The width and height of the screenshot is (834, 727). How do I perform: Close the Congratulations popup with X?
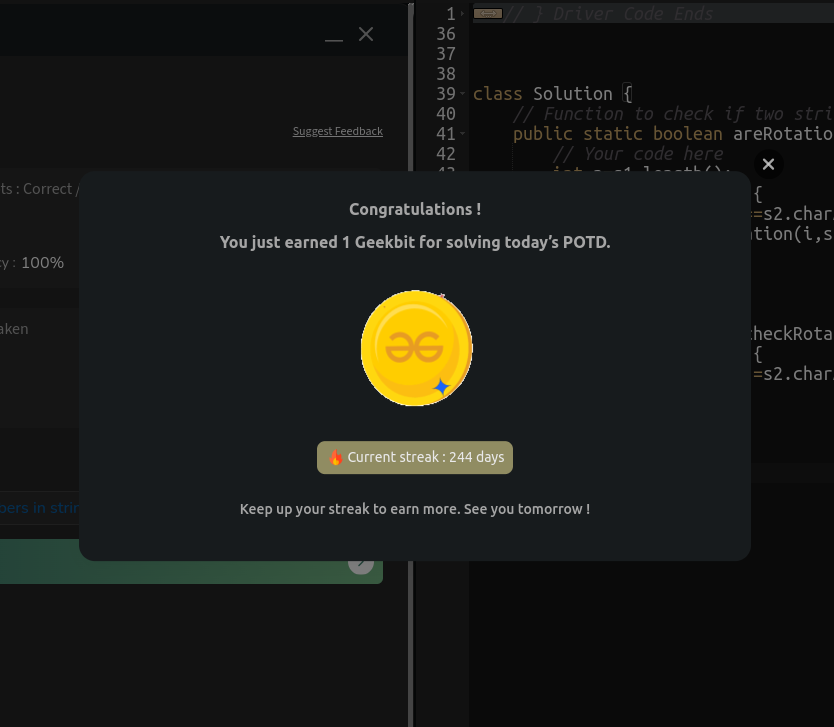[768, 164]
